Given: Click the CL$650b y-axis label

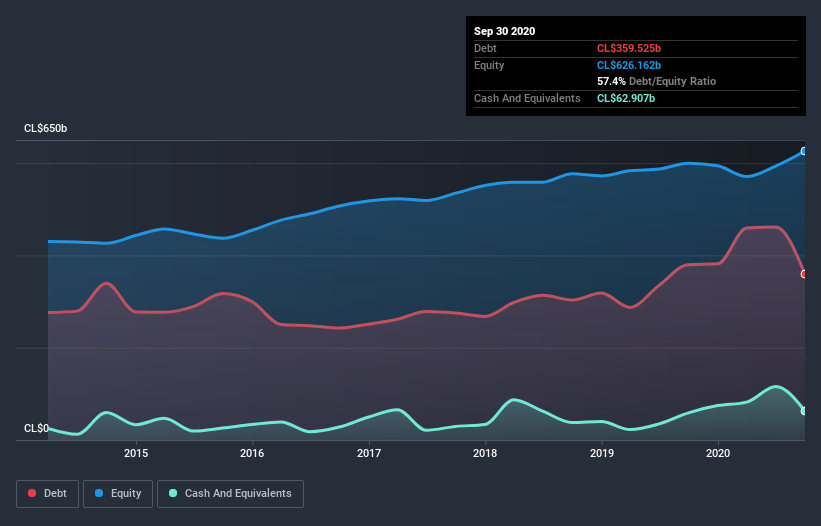Looking at the screenshot, I should pos(46,128).
